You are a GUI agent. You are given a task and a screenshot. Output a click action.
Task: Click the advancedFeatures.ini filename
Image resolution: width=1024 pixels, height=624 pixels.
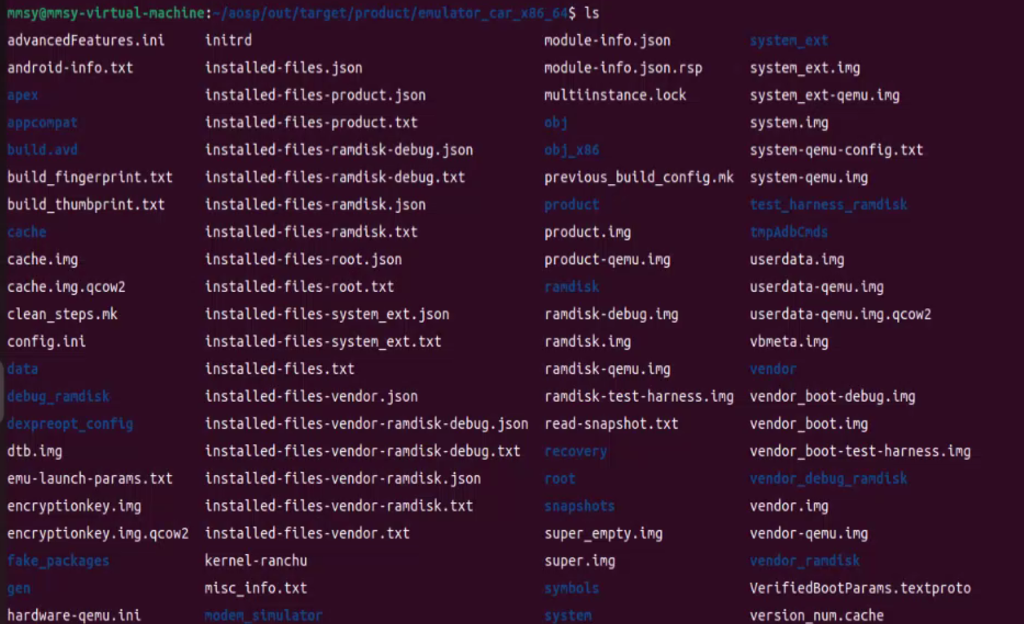(x=86, y=40)
